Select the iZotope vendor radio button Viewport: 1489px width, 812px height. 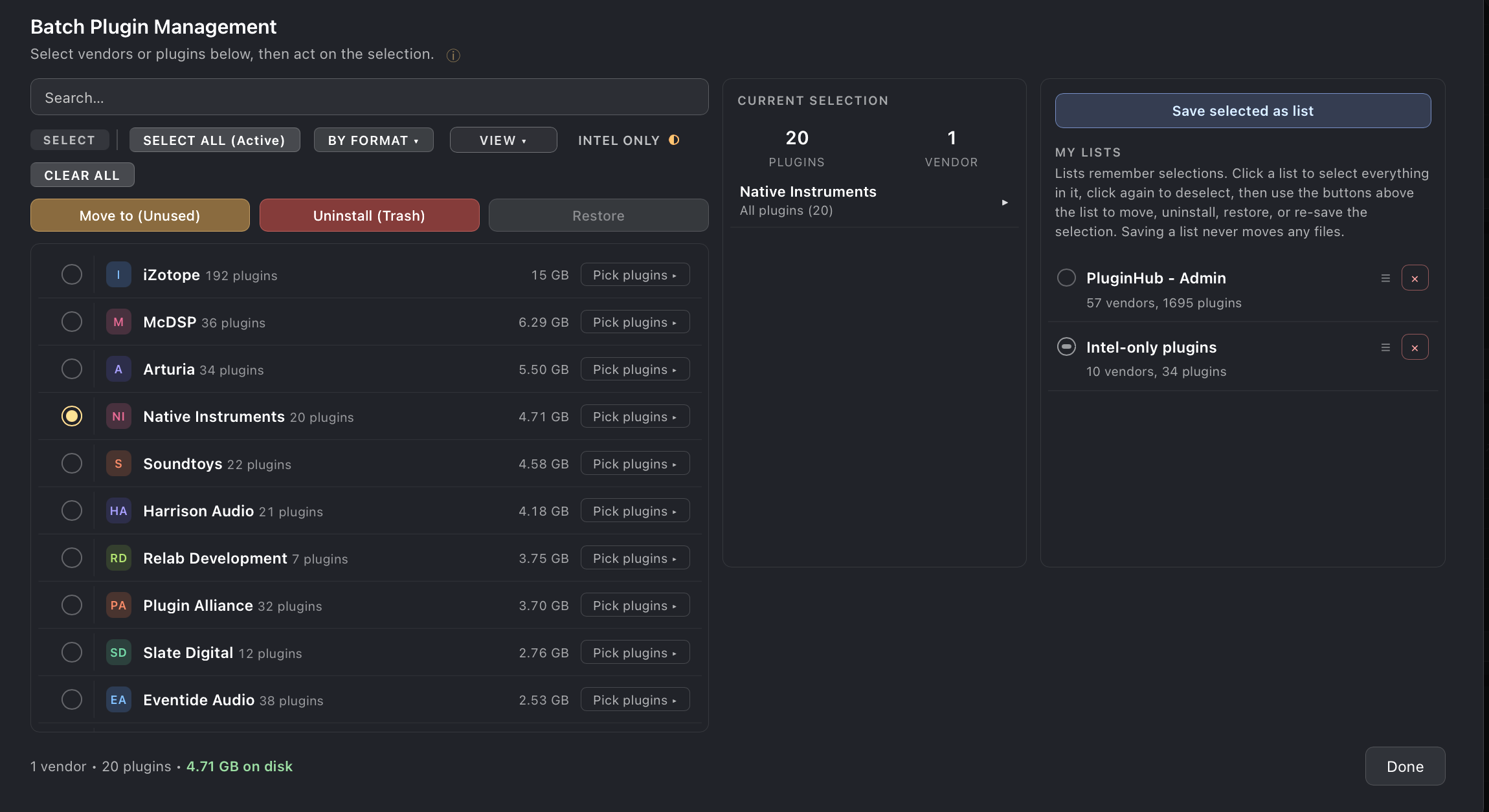(x=72, y=274)
